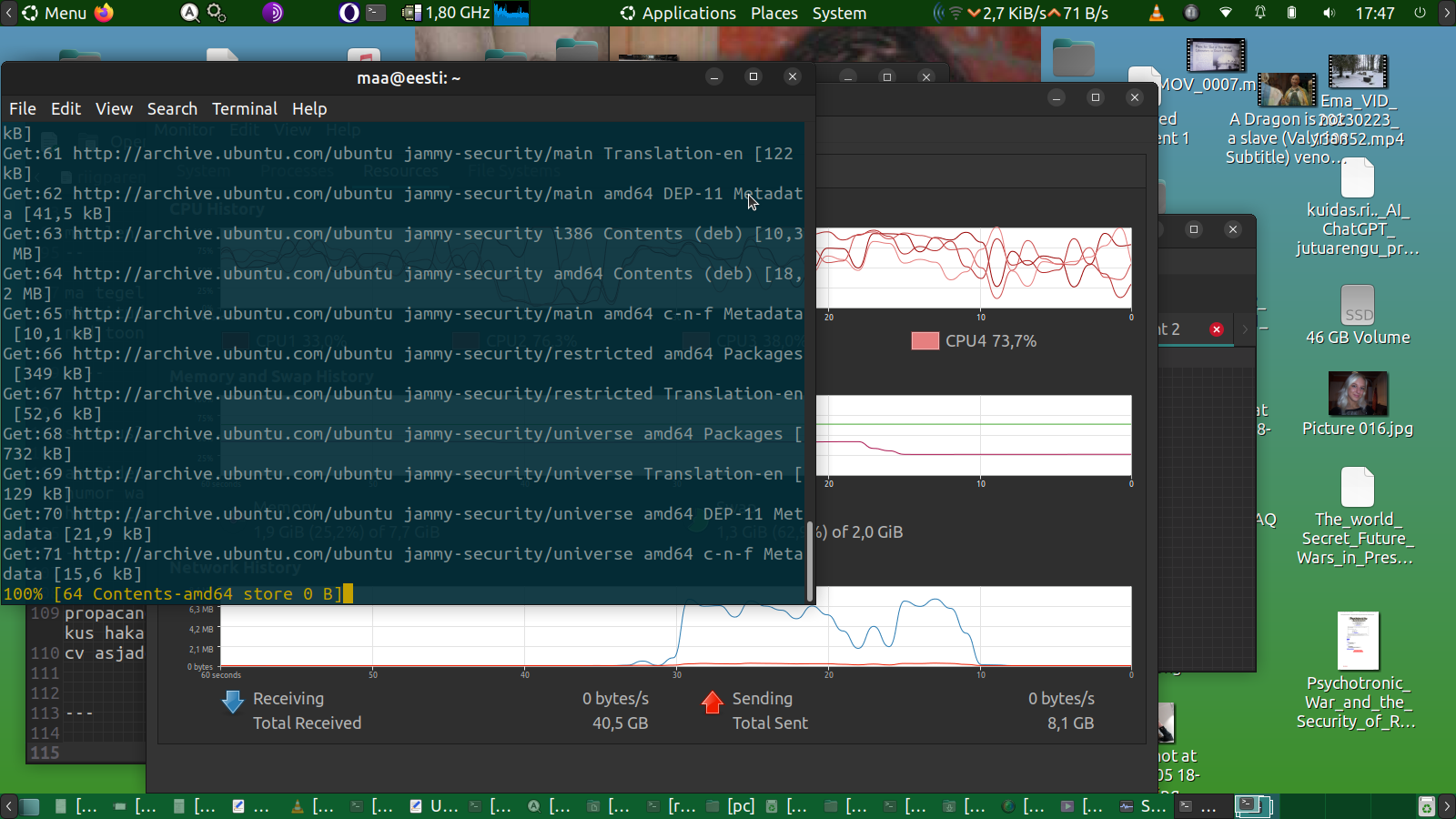Open the Wi-Fi network indicator
The height and width of the screenshot is (819, 1456).
click(1226, 13)
